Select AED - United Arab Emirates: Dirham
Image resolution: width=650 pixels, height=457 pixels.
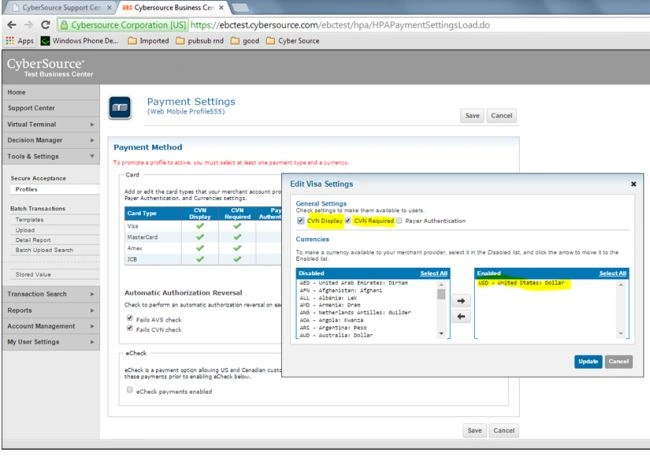point(354,283)
